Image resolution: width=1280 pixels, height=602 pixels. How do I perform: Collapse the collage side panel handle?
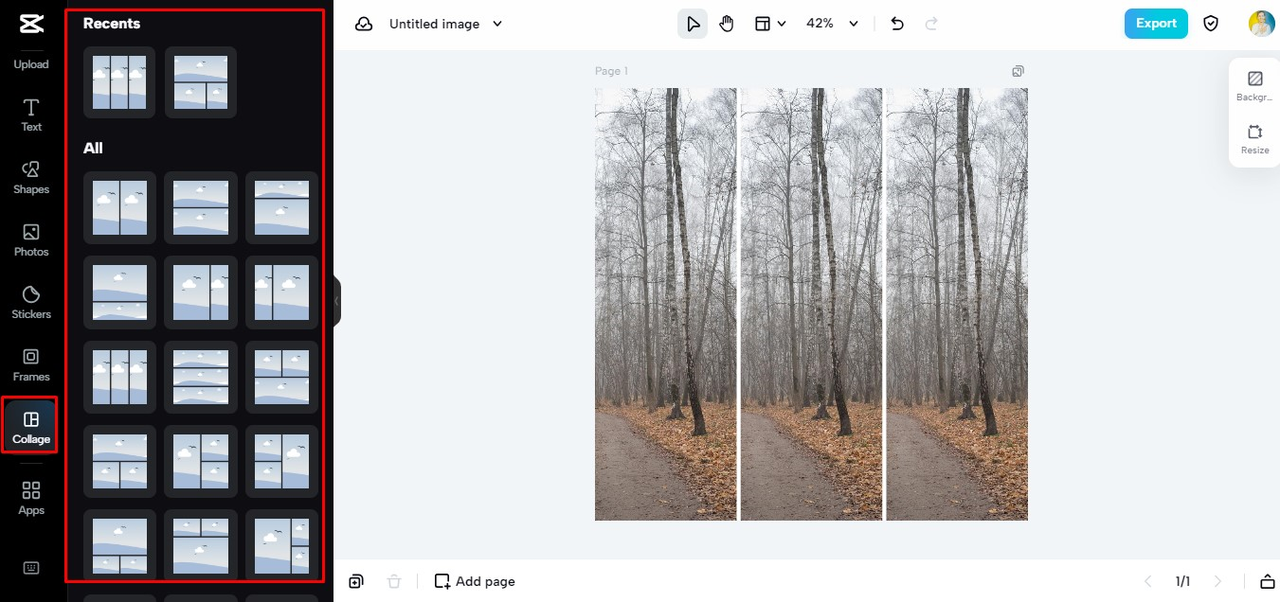coord(337,301)
